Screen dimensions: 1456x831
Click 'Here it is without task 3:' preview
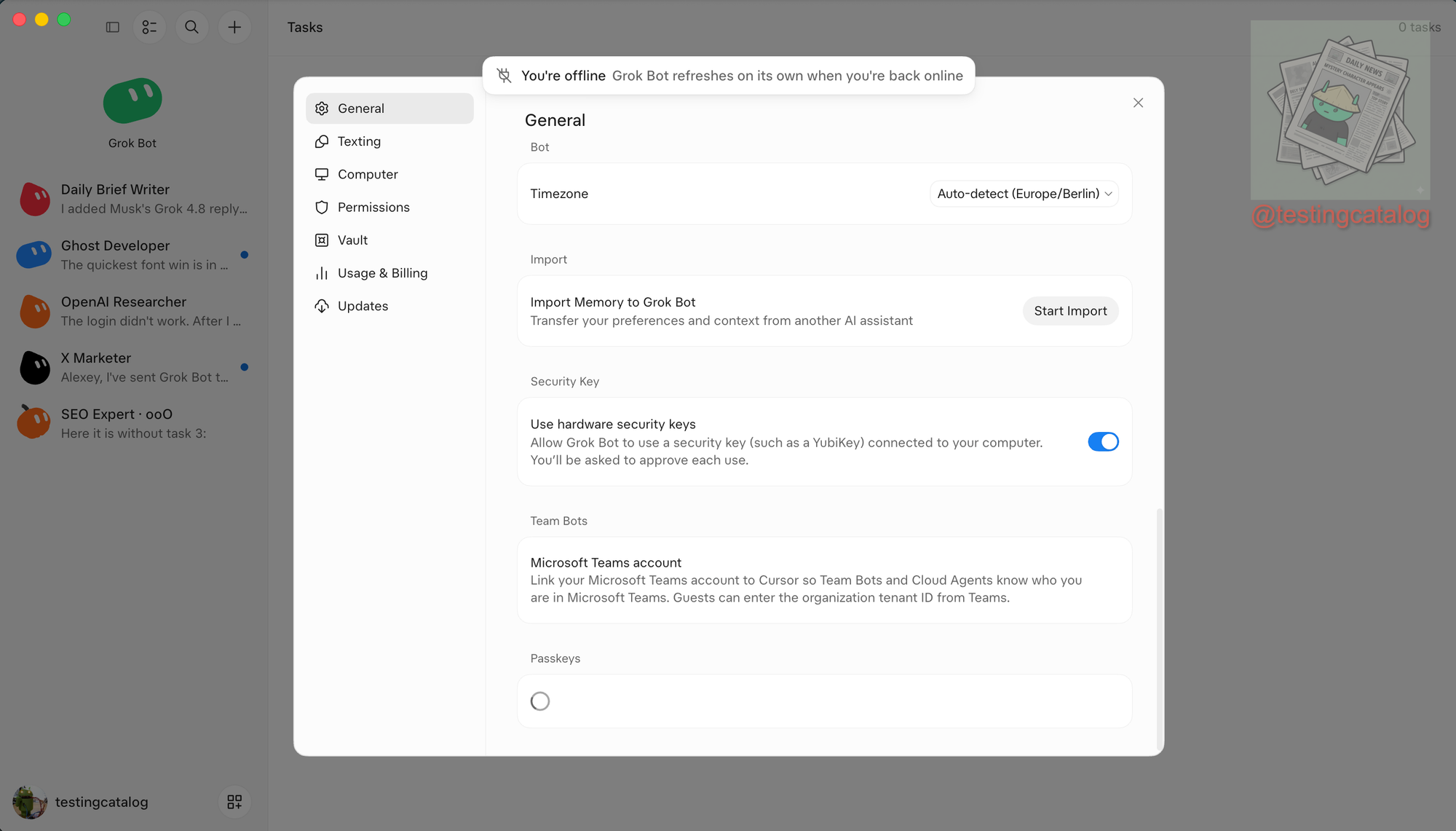134,434
